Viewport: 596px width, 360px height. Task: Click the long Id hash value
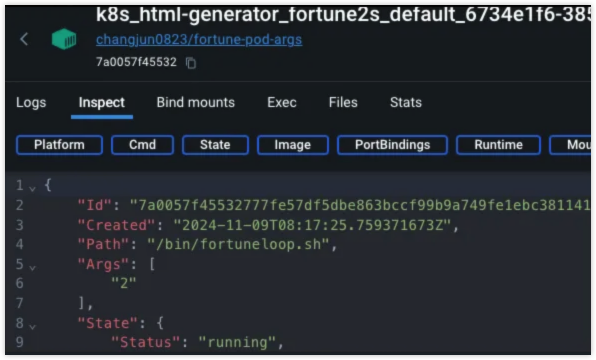point(360,205)
